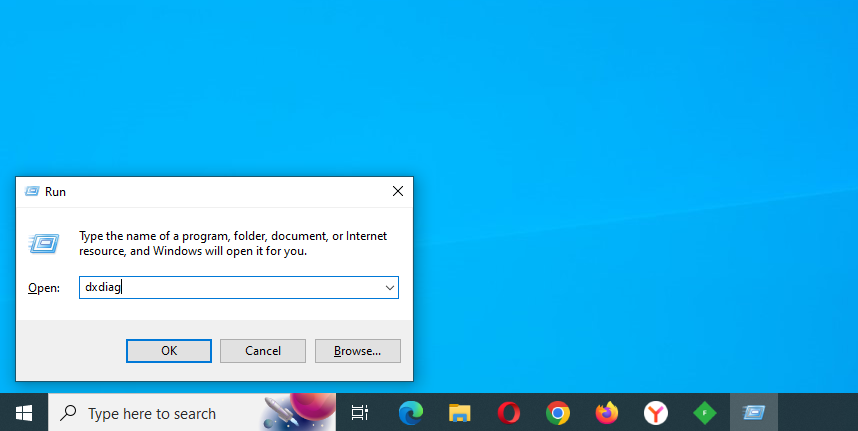858x431 pixels.
Task: Open Task View from the taskbar
Action: pyautogui.click(x=360, y=412)
